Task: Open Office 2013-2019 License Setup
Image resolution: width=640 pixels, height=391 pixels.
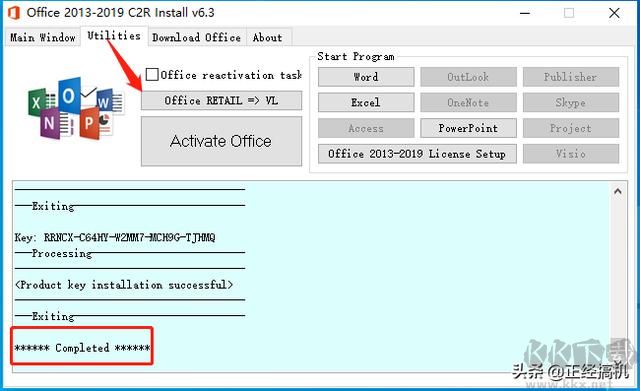Action: pos(417,154)
